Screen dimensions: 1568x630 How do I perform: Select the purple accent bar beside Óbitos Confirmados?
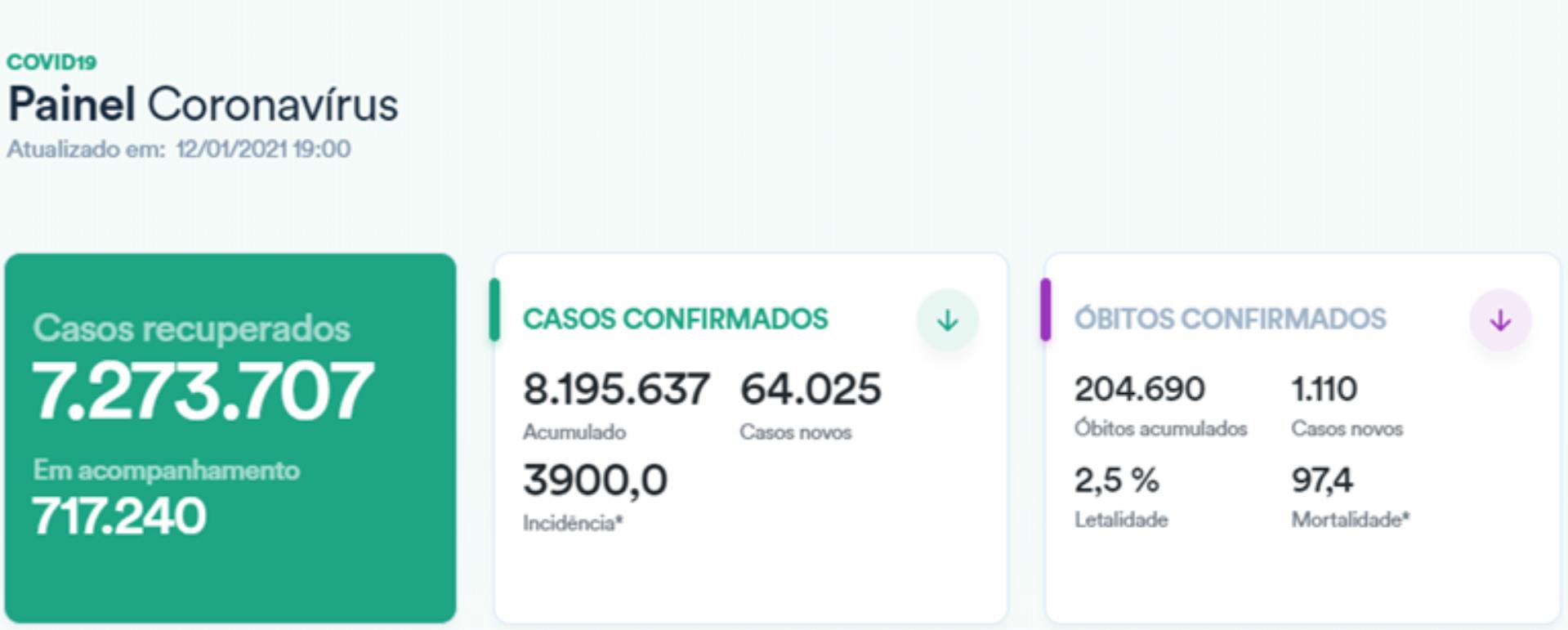pos(1045,310)
